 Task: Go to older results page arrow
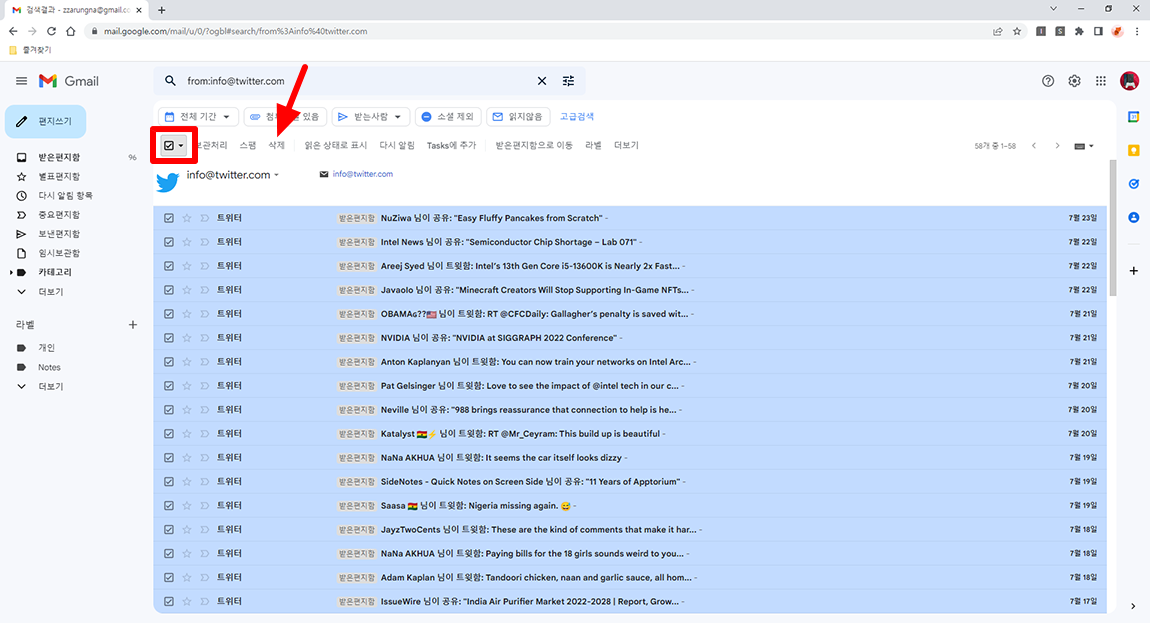(1057, 145)
